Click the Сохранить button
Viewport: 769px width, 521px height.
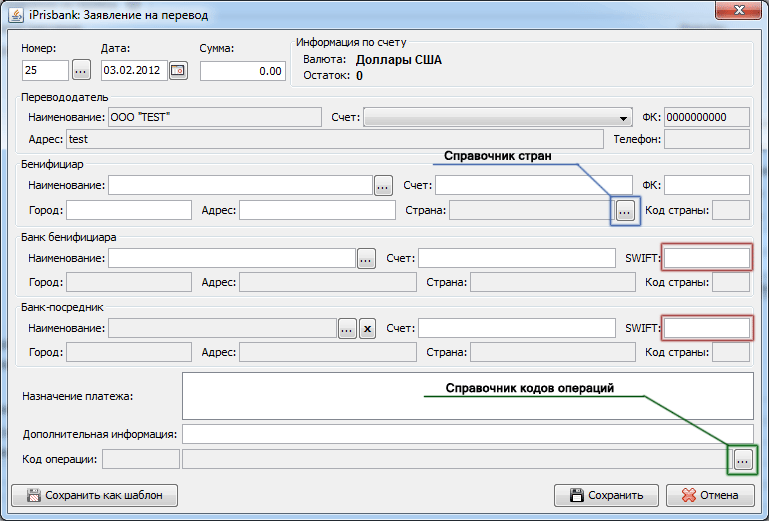[x=605, y=495]
